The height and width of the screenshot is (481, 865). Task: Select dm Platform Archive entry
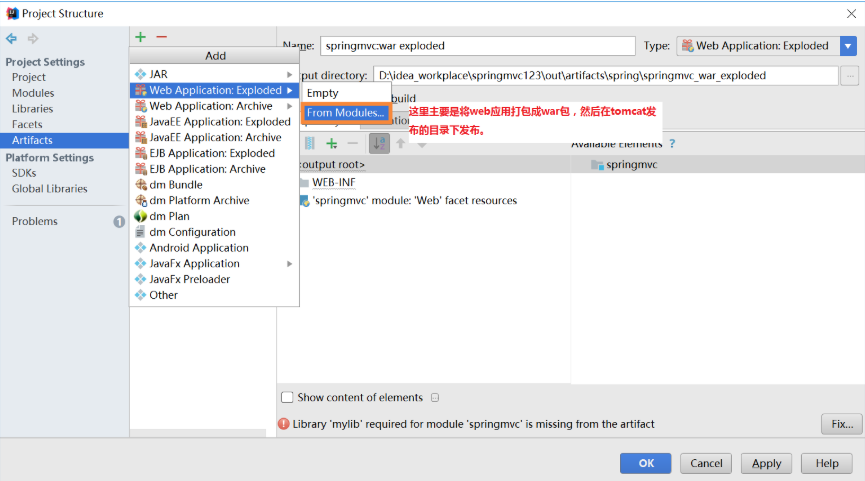(x=215, y=200)
